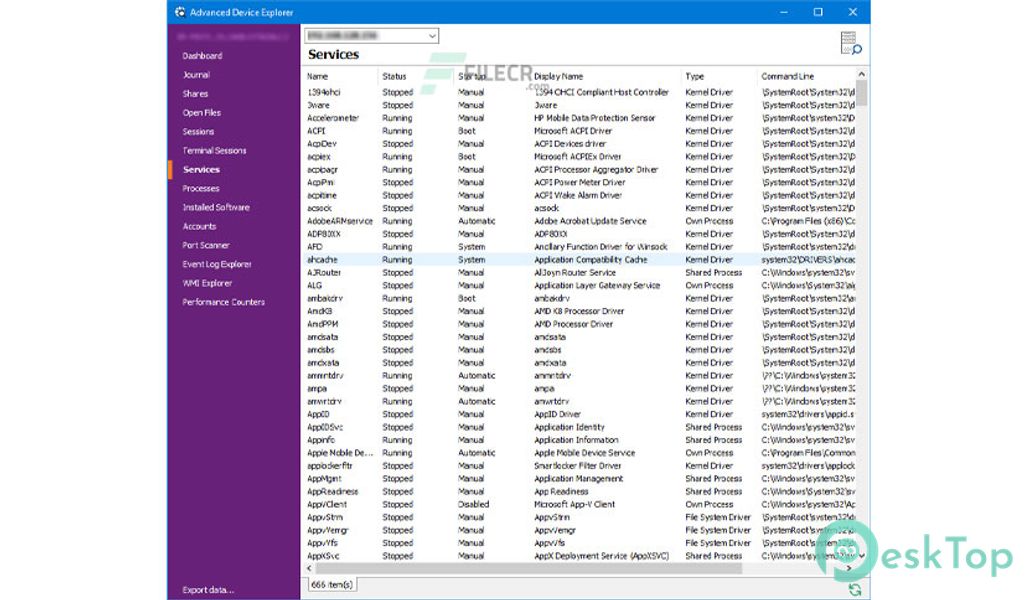The image size is (1036, 600).
Task: Go to Event Log Explorer
Action: click(217, 264)
